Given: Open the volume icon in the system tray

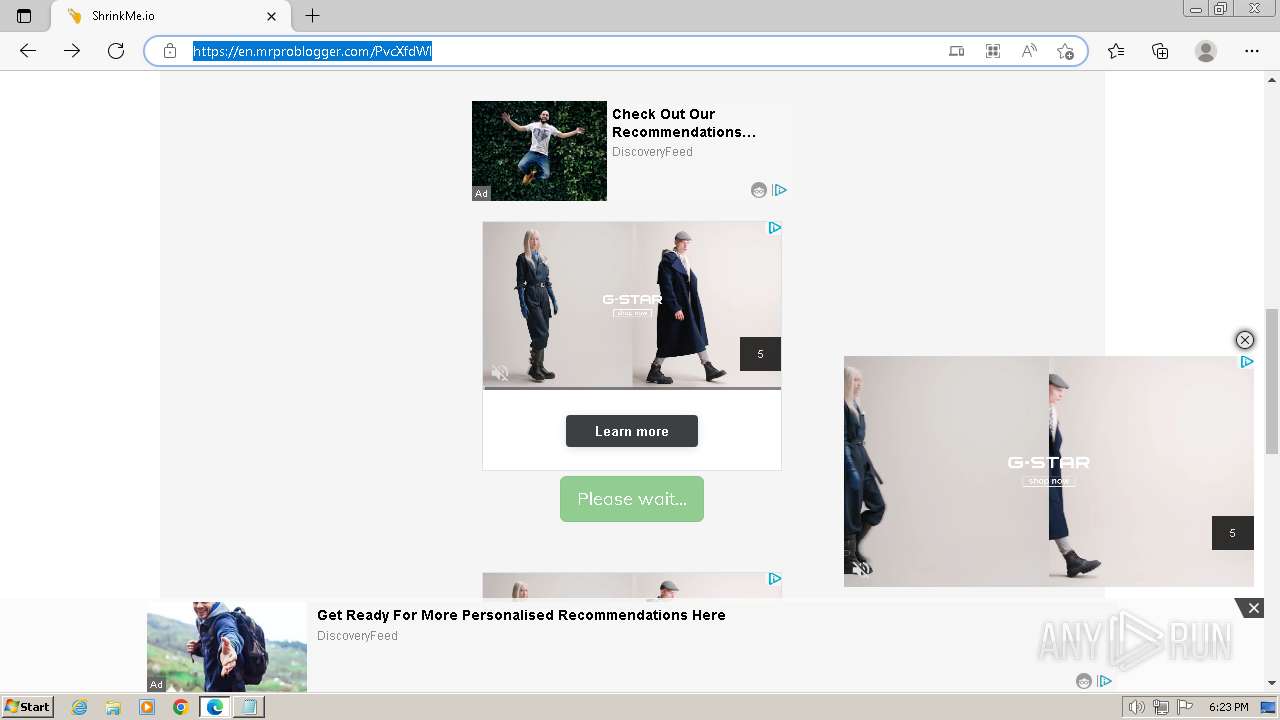Looking at the screenshot, I should pos(1137,707).
